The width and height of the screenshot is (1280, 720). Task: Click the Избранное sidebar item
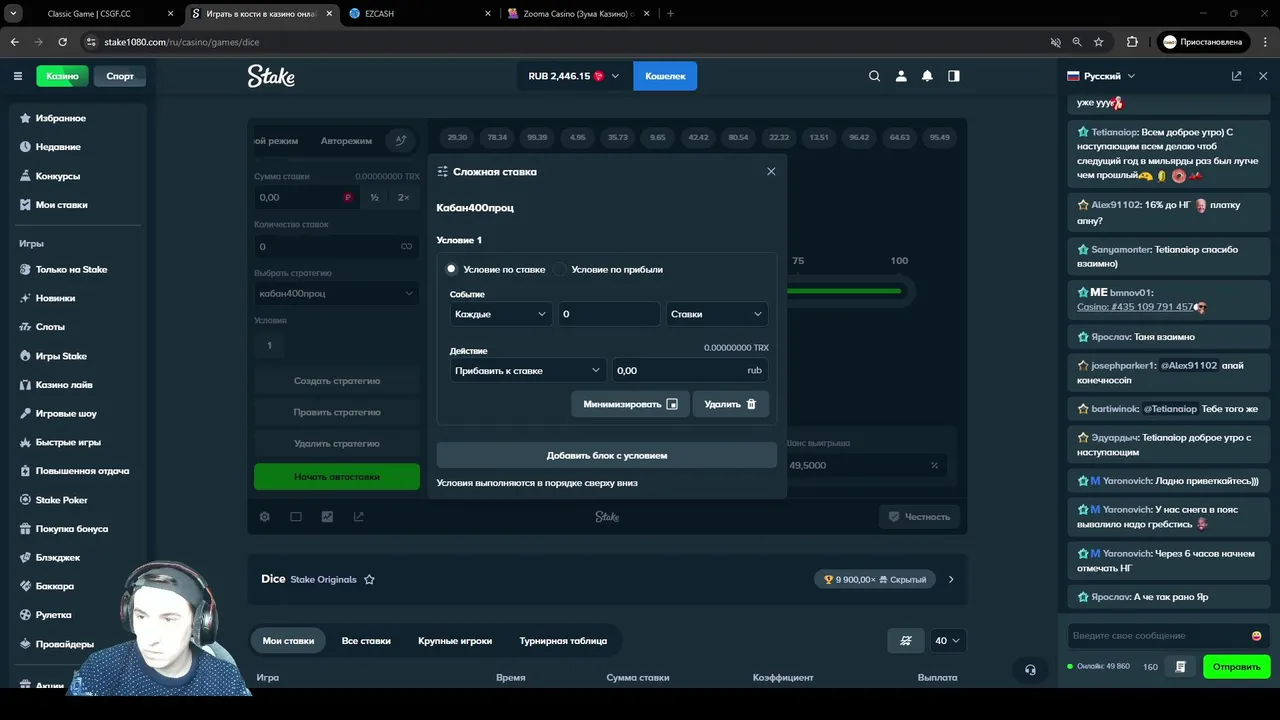(x=61, y=118)
